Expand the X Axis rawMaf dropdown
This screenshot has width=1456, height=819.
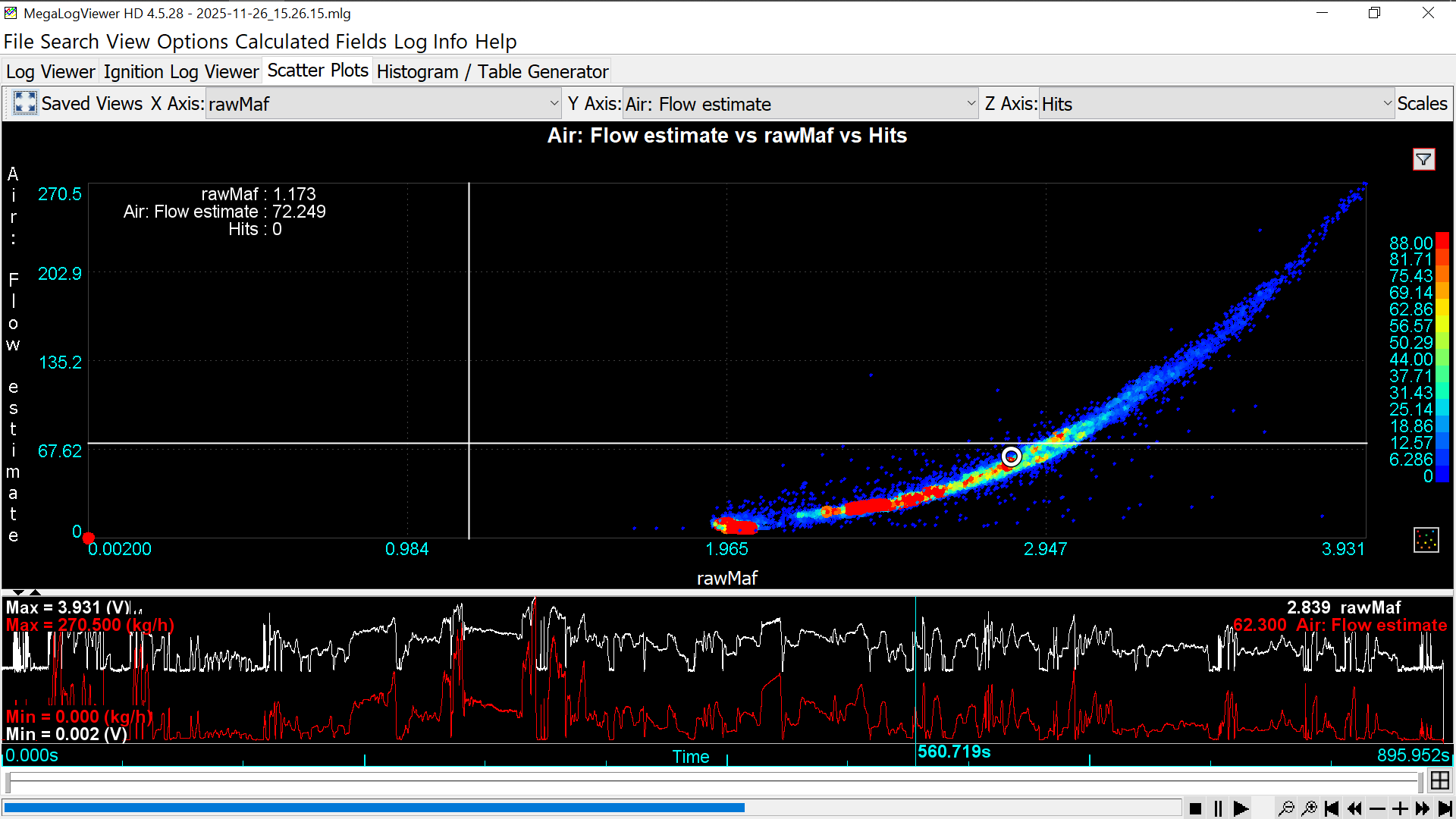(x=554, y=104)
